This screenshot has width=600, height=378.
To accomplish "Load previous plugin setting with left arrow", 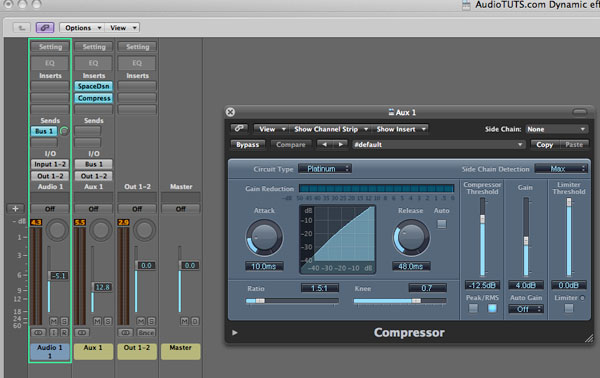I will coord(325,145).
